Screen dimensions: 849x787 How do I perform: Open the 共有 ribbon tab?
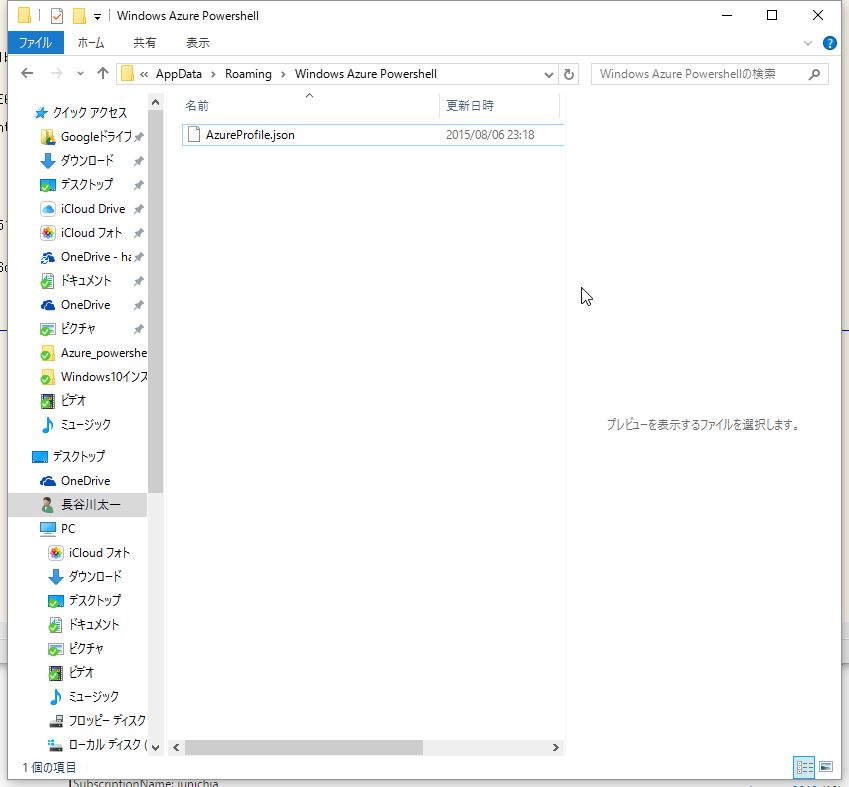tap(145, 43)
